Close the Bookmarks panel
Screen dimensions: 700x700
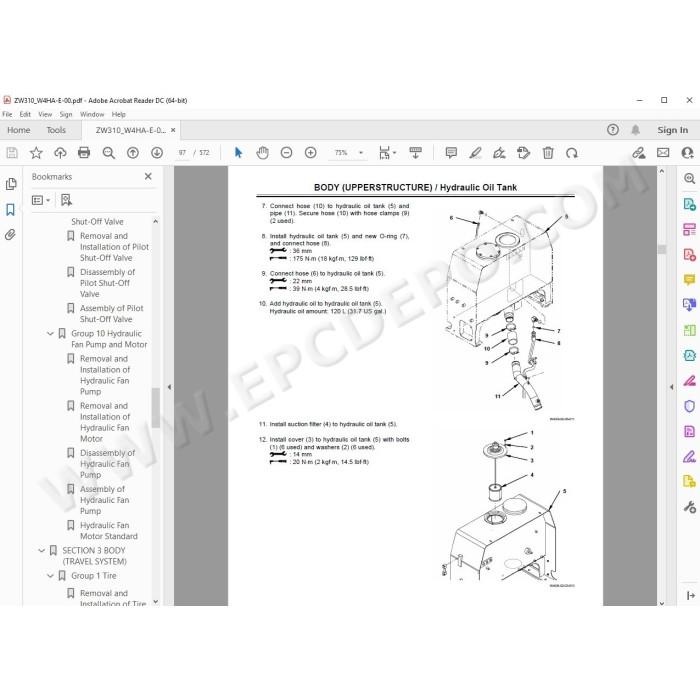pyautogui.click(x=148, y=176)
